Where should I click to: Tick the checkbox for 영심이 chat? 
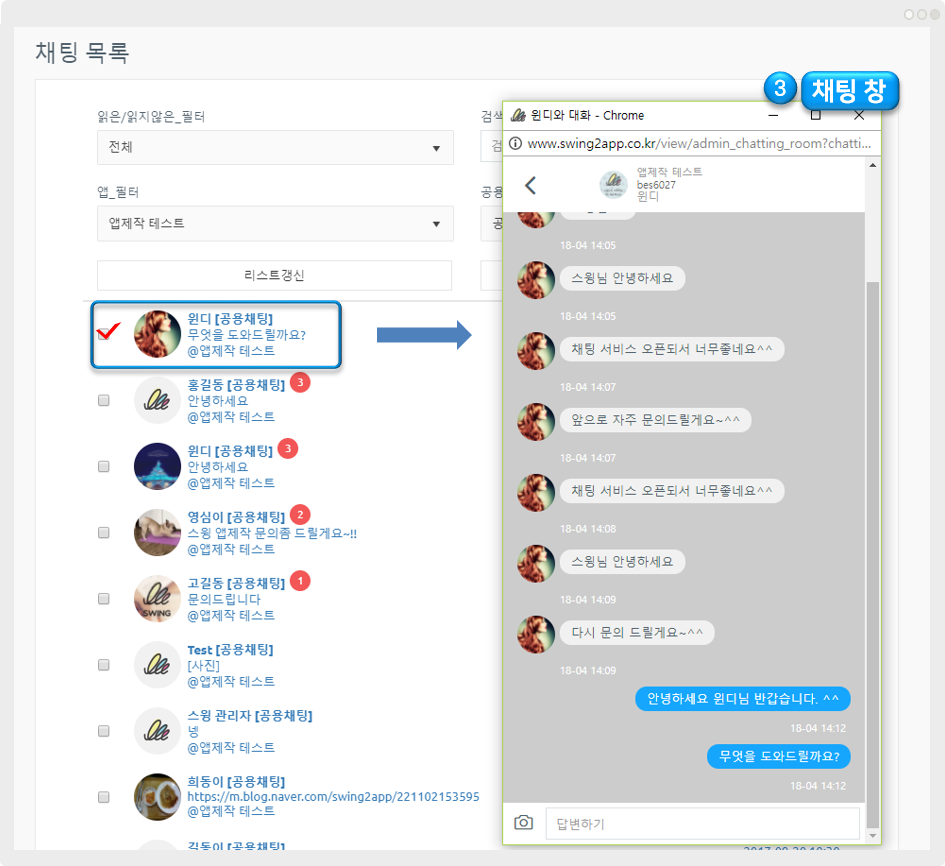(104, 533)
